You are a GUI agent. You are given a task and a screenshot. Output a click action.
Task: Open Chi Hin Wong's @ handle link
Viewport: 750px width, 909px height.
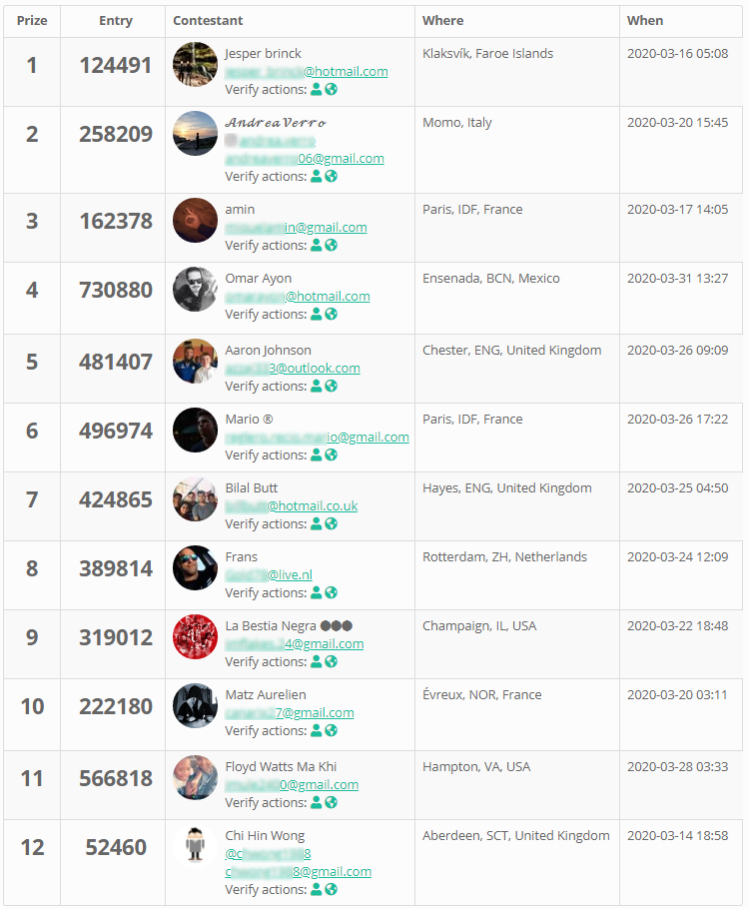(x=268, y=853)
